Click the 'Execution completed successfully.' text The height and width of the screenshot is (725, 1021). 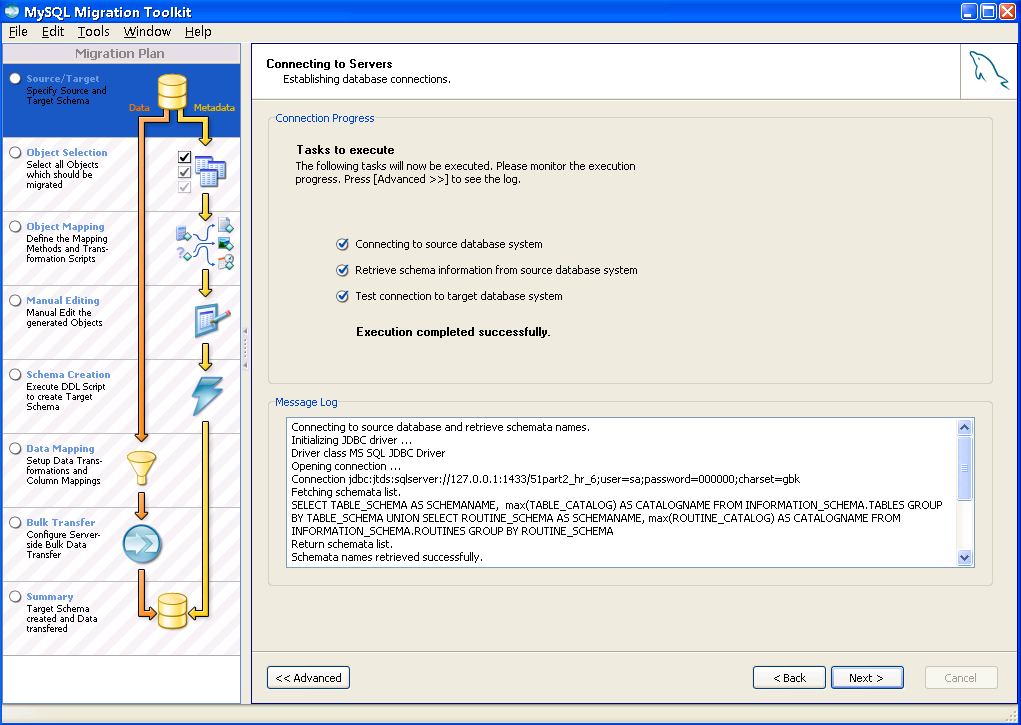453,332
